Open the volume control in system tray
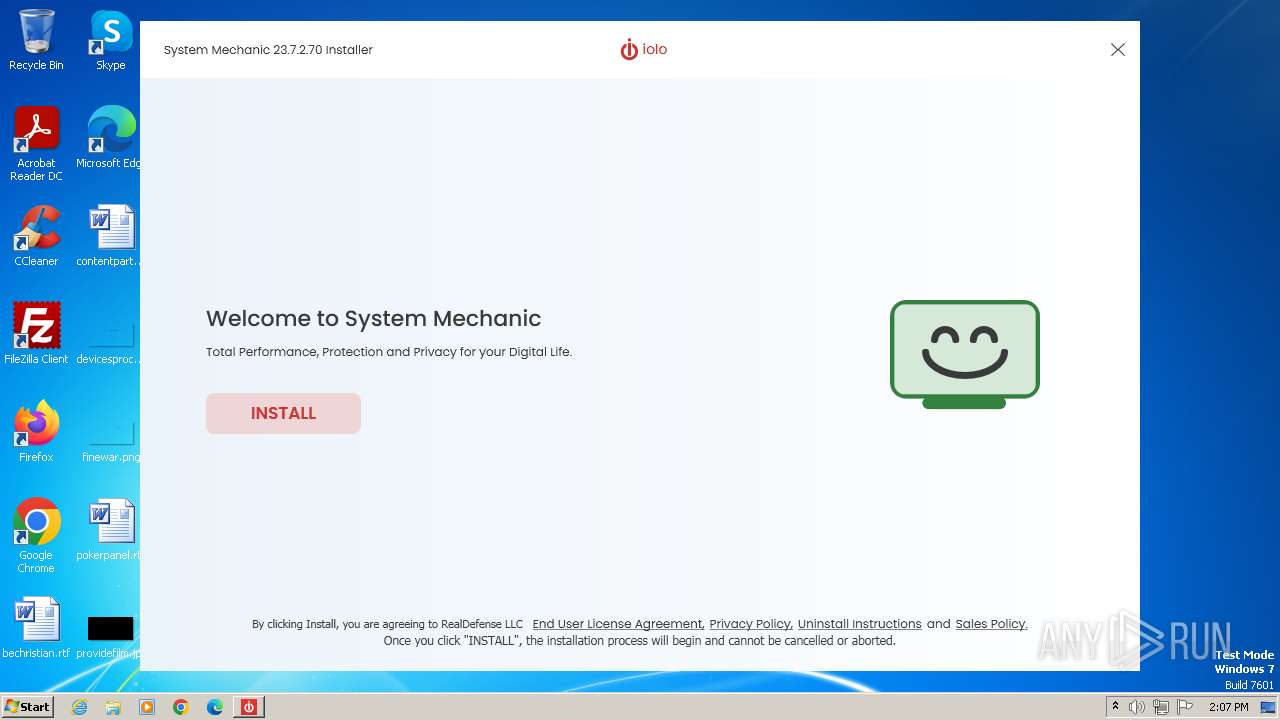This screenshot has height=720, width=1280. pos(1137,707)
